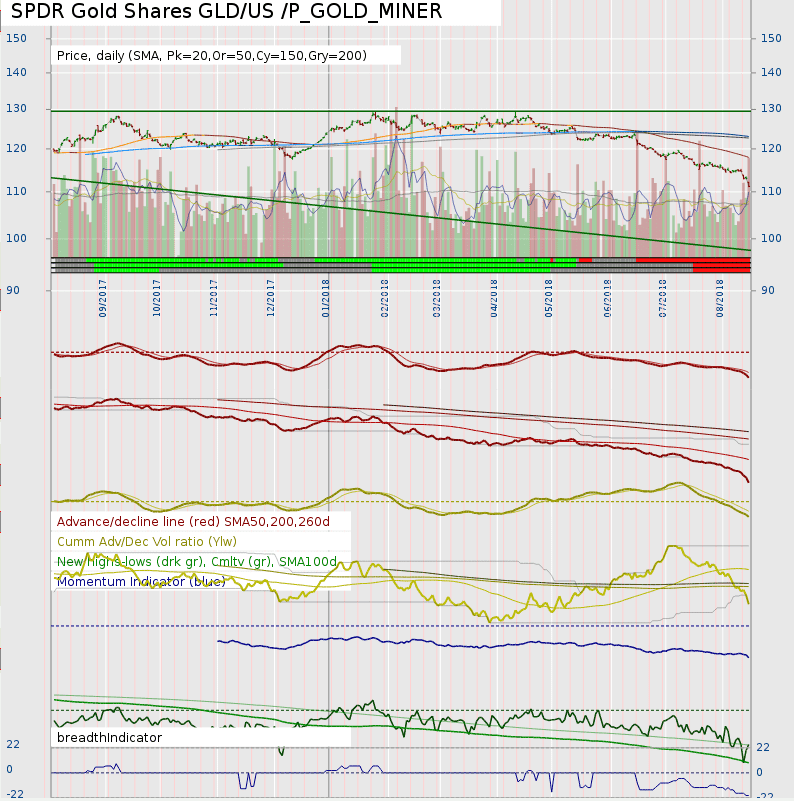Select the 130 price label on right axis
This screenshot has width=794, height=801.
[770, 108]
